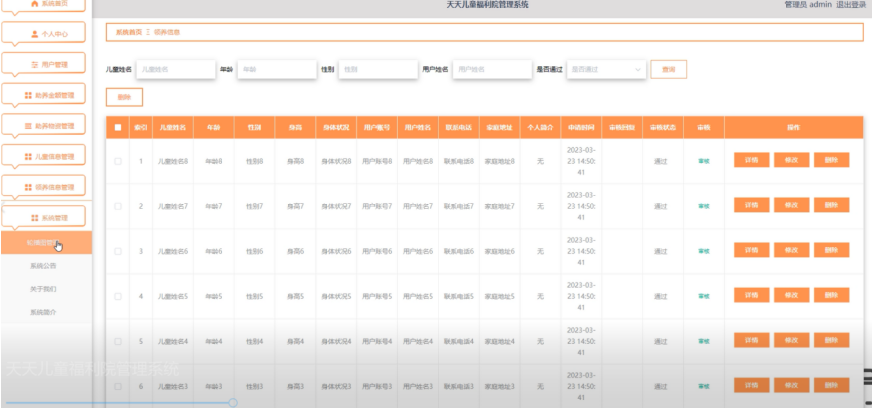Click 审核 link in row 儿童姓名8
The image size is (872, 408).
(x=703, y=161)
